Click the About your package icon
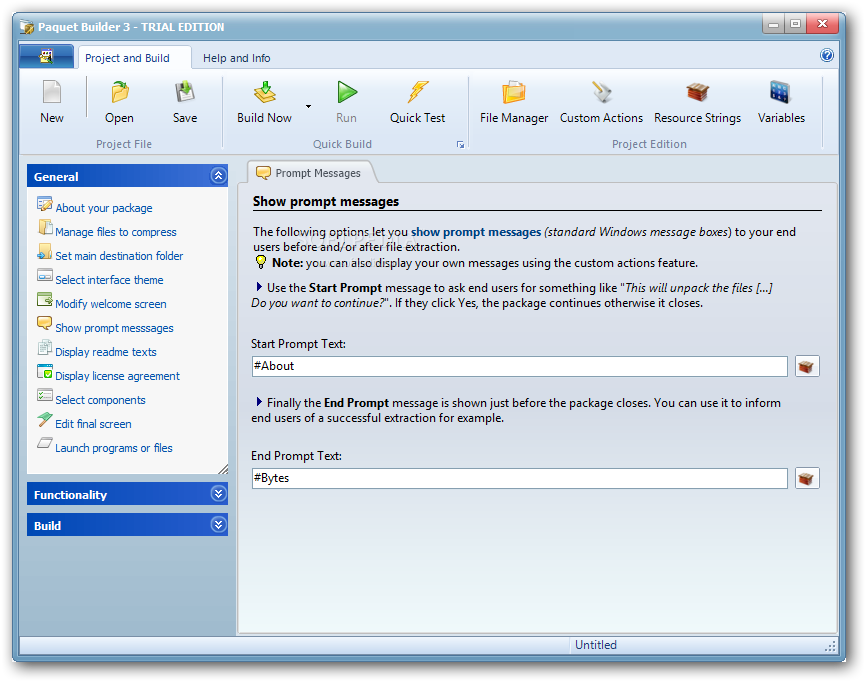 click(x=45, y=204)
